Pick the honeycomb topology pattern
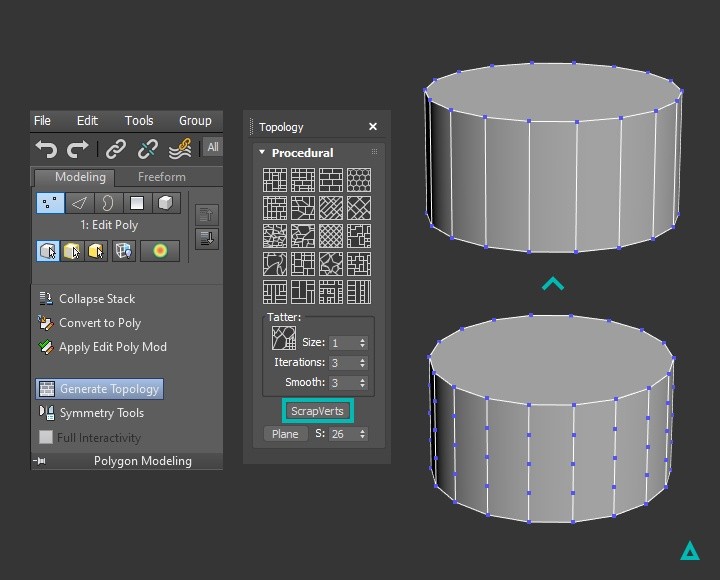This screenshot has height=580, width=720. (358, 180)
